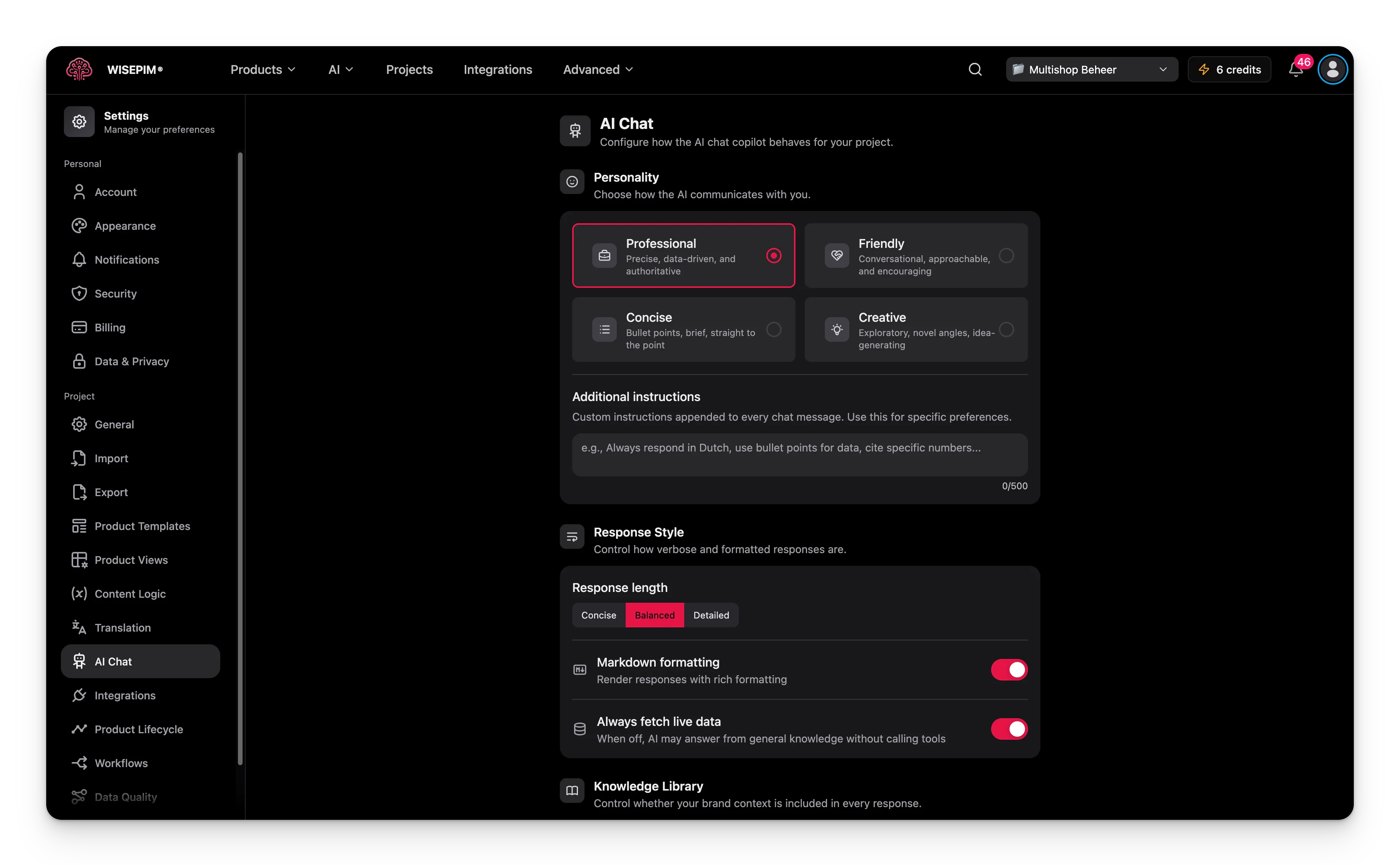The height and width of the screenshot is (866, 1400).
Task: Click the Creative personality lightbulb icon
Action: coord(836,329)
